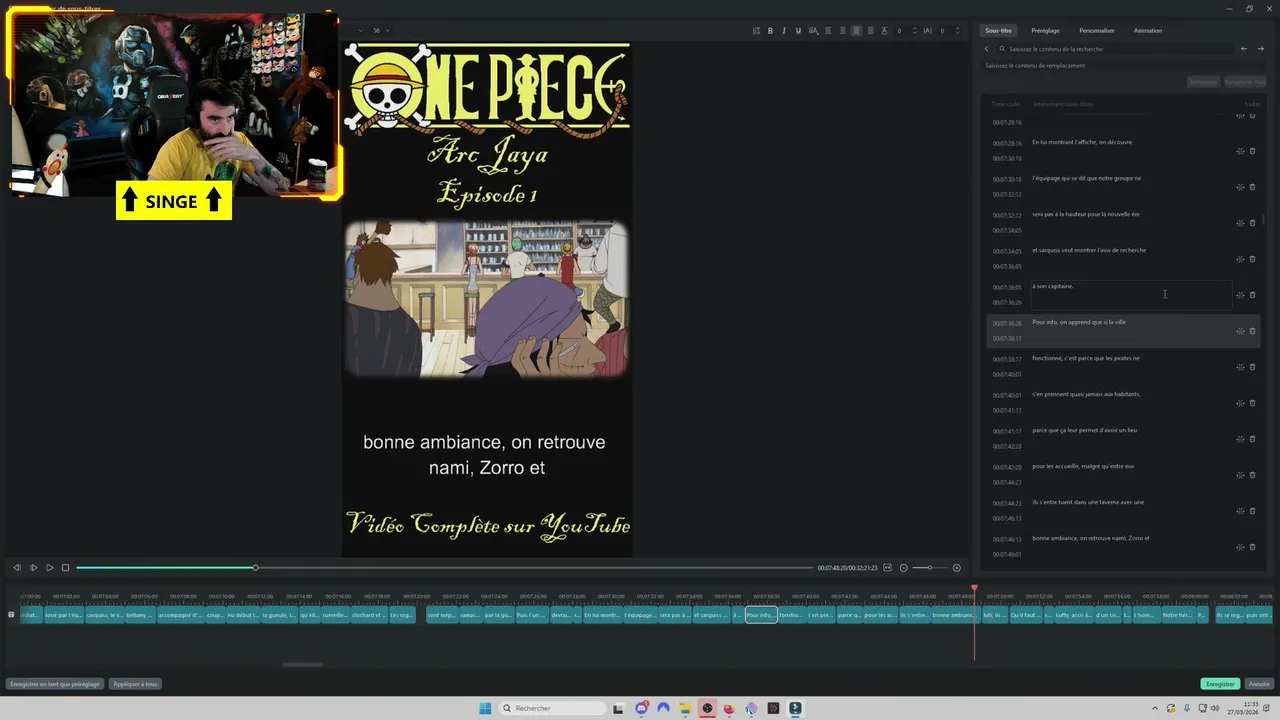This screenshot has height=720, width=1280.
Task: Toggle italic text formatting
Action: click(x=784, y=31)
